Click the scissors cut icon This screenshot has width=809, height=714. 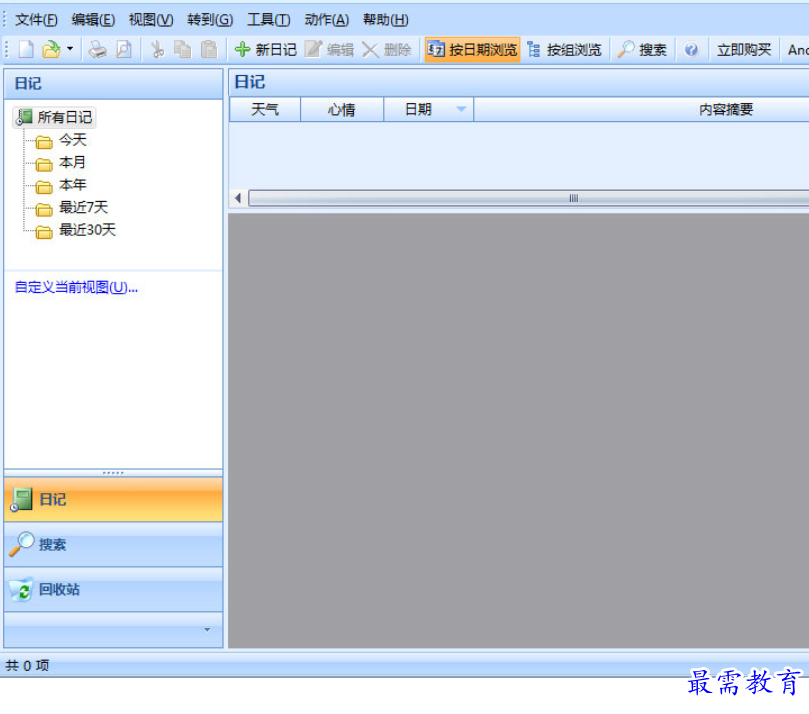[x=157, y=50]
